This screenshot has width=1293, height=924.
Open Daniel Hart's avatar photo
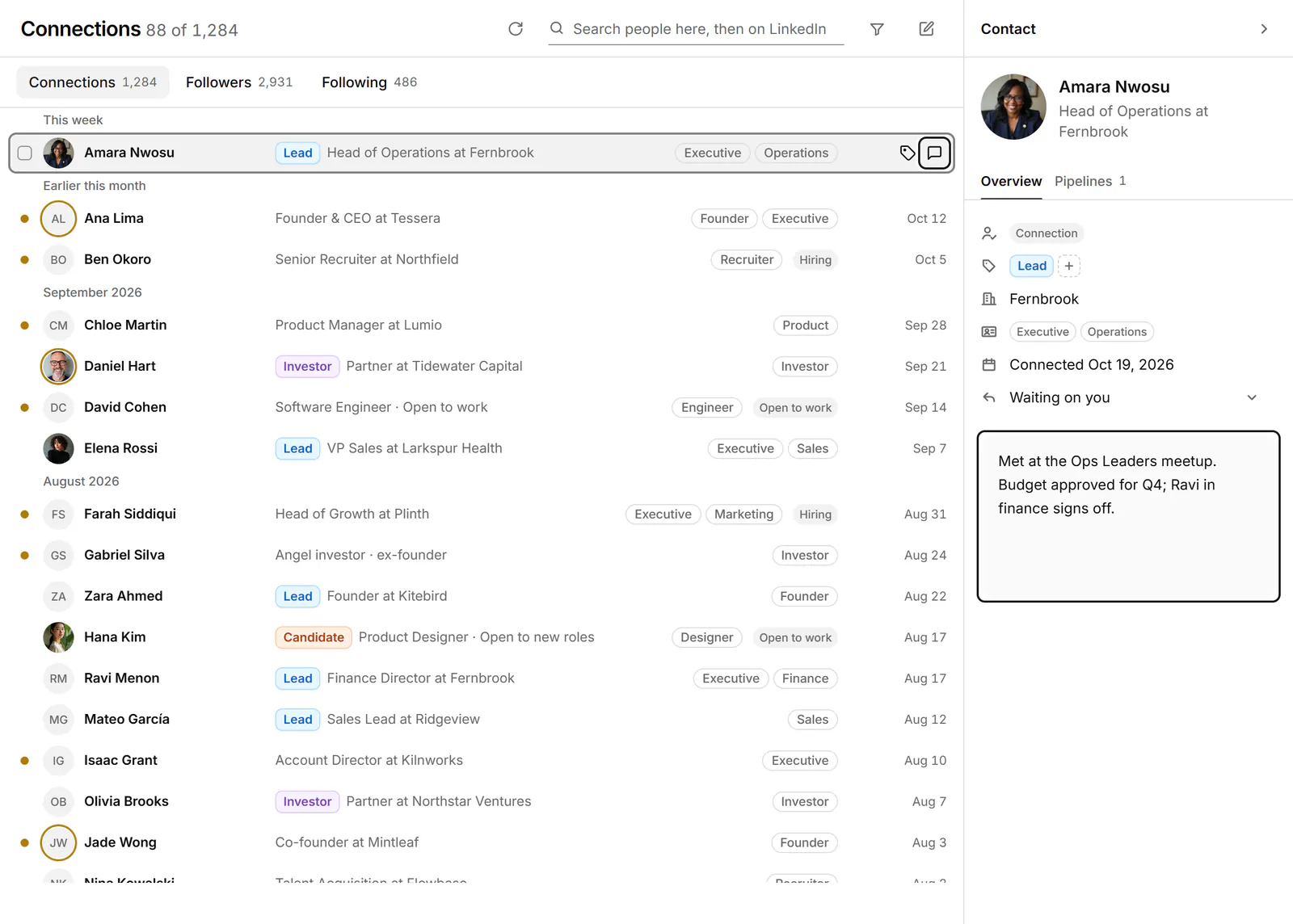coord(58,366)
